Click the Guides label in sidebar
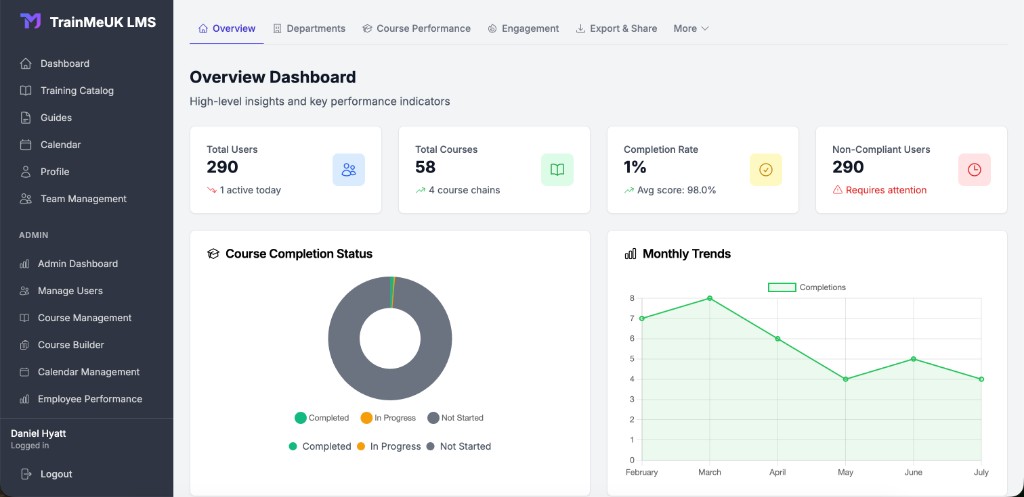Screen dimensions: 1024x497 [x=56, y=118]
